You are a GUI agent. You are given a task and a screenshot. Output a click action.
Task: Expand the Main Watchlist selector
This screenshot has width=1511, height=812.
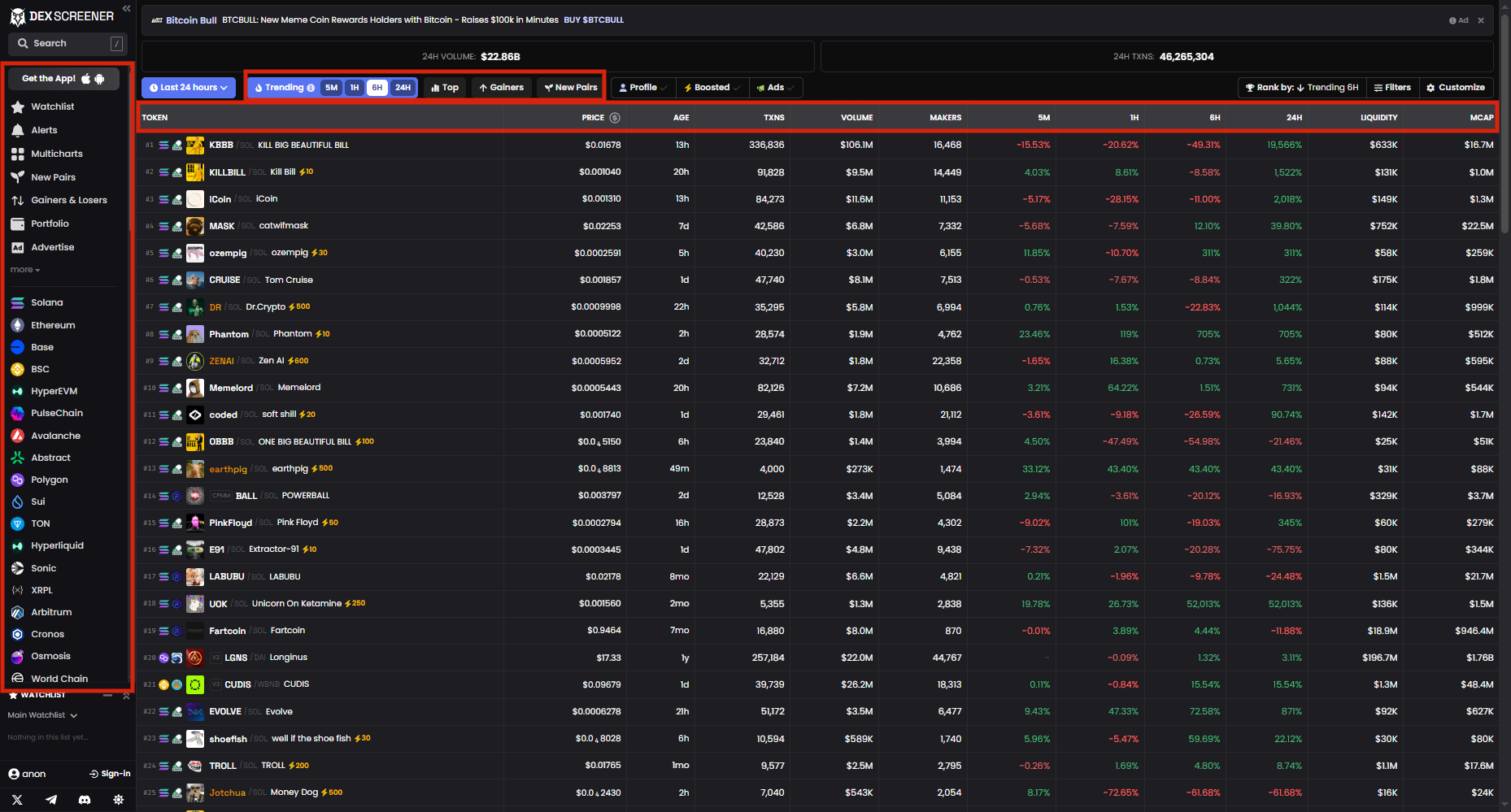42,715
